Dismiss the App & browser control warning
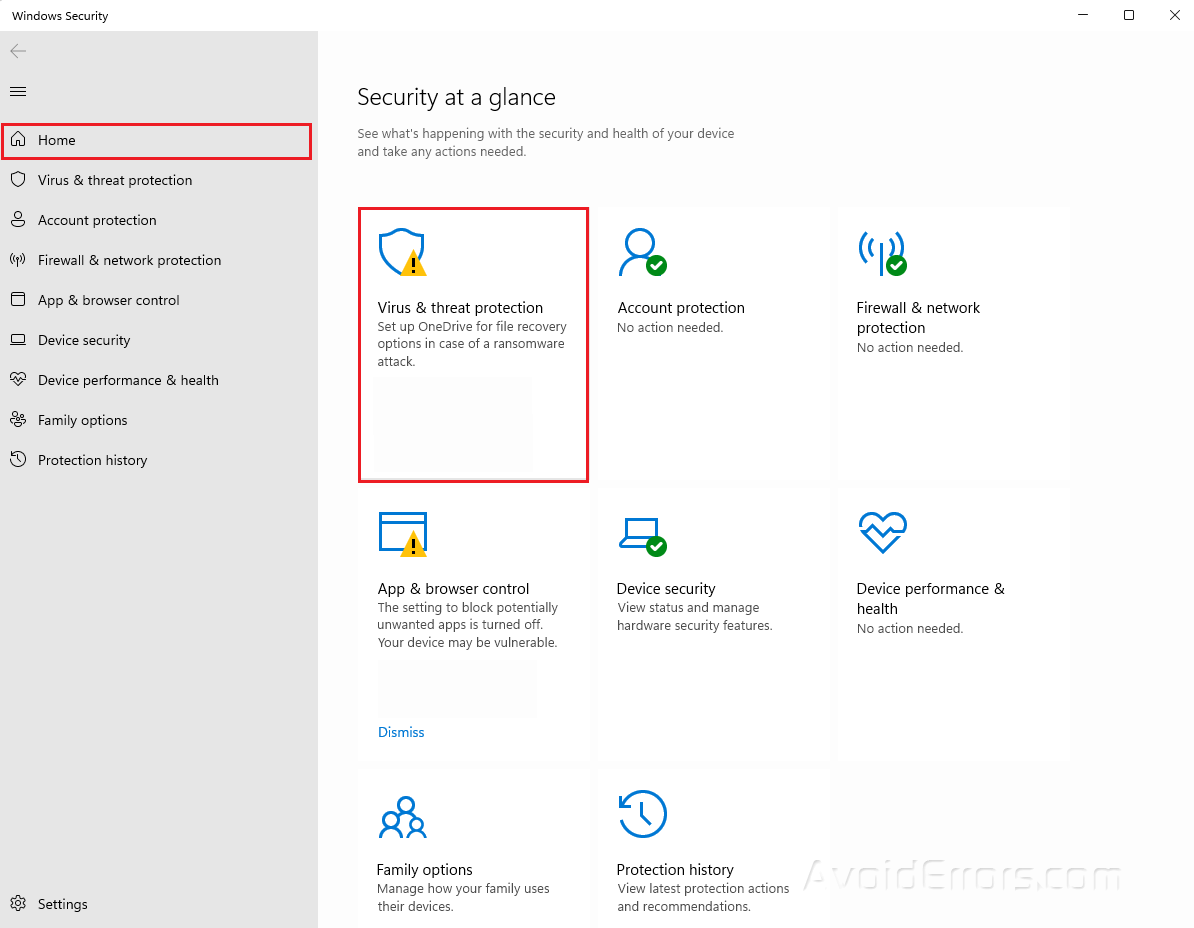 401,732
